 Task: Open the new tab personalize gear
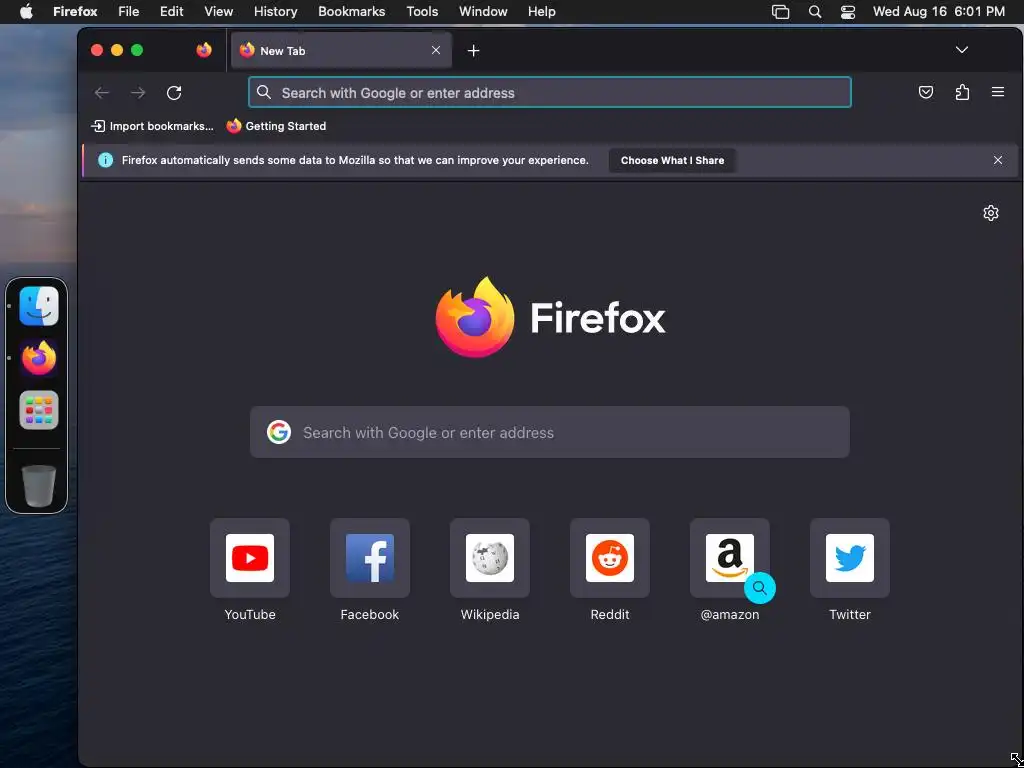point(991,213)
